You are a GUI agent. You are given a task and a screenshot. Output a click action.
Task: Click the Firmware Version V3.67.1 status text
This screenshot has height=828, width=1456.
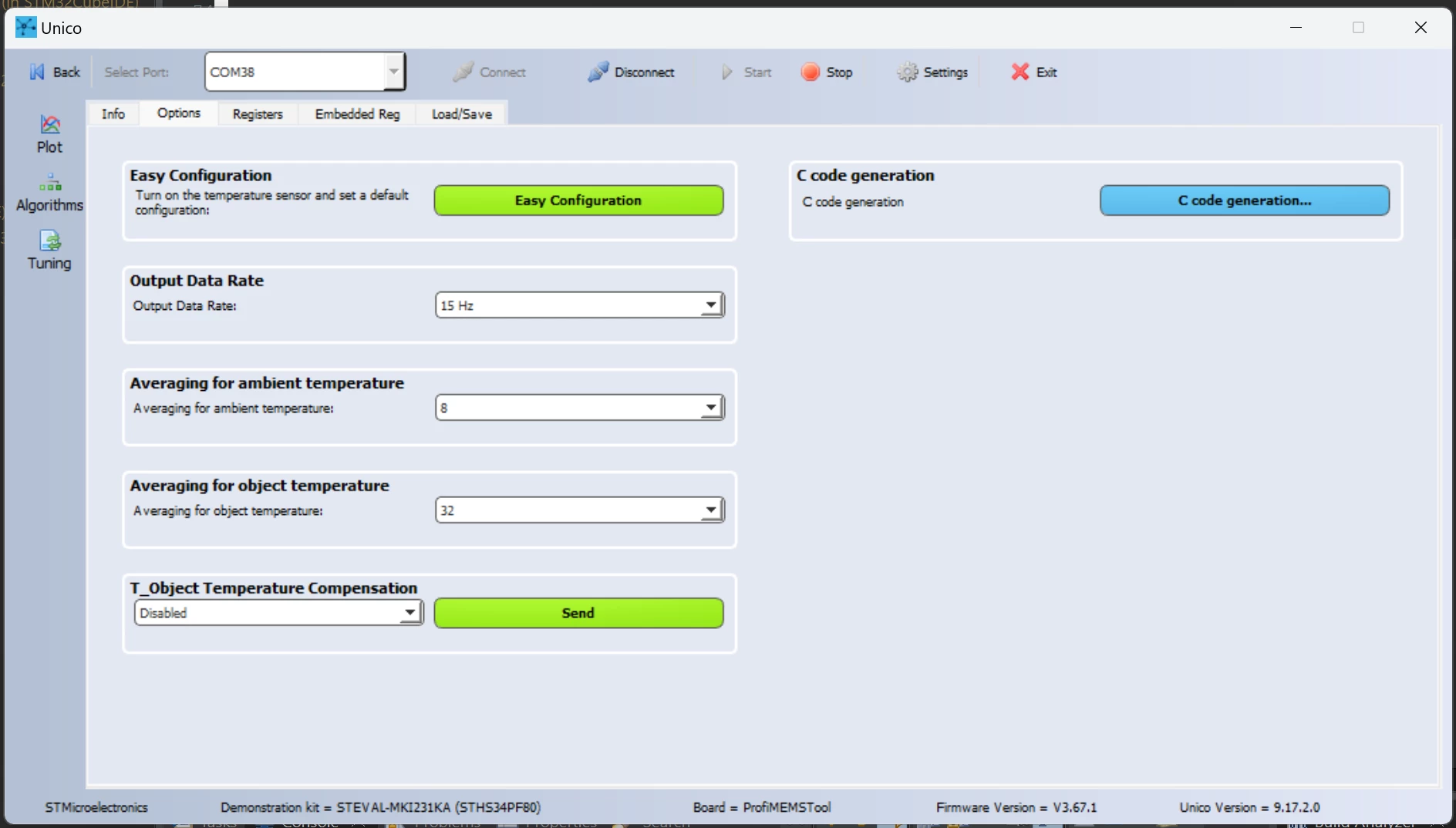(x=1016, y=807)
